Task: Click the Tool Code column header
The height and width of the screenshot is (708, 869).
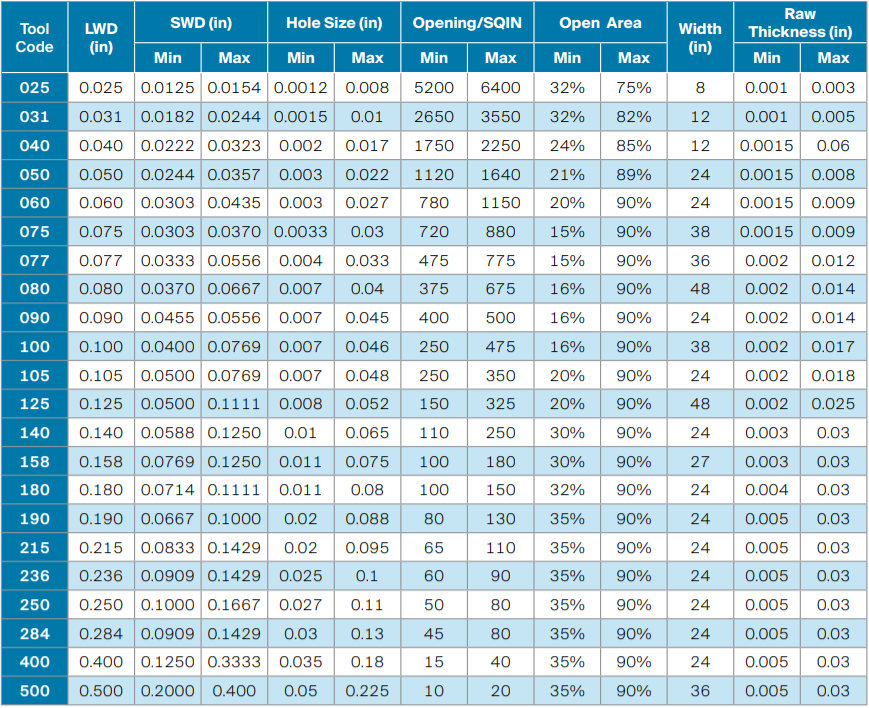Action: [x=35, y=38]
